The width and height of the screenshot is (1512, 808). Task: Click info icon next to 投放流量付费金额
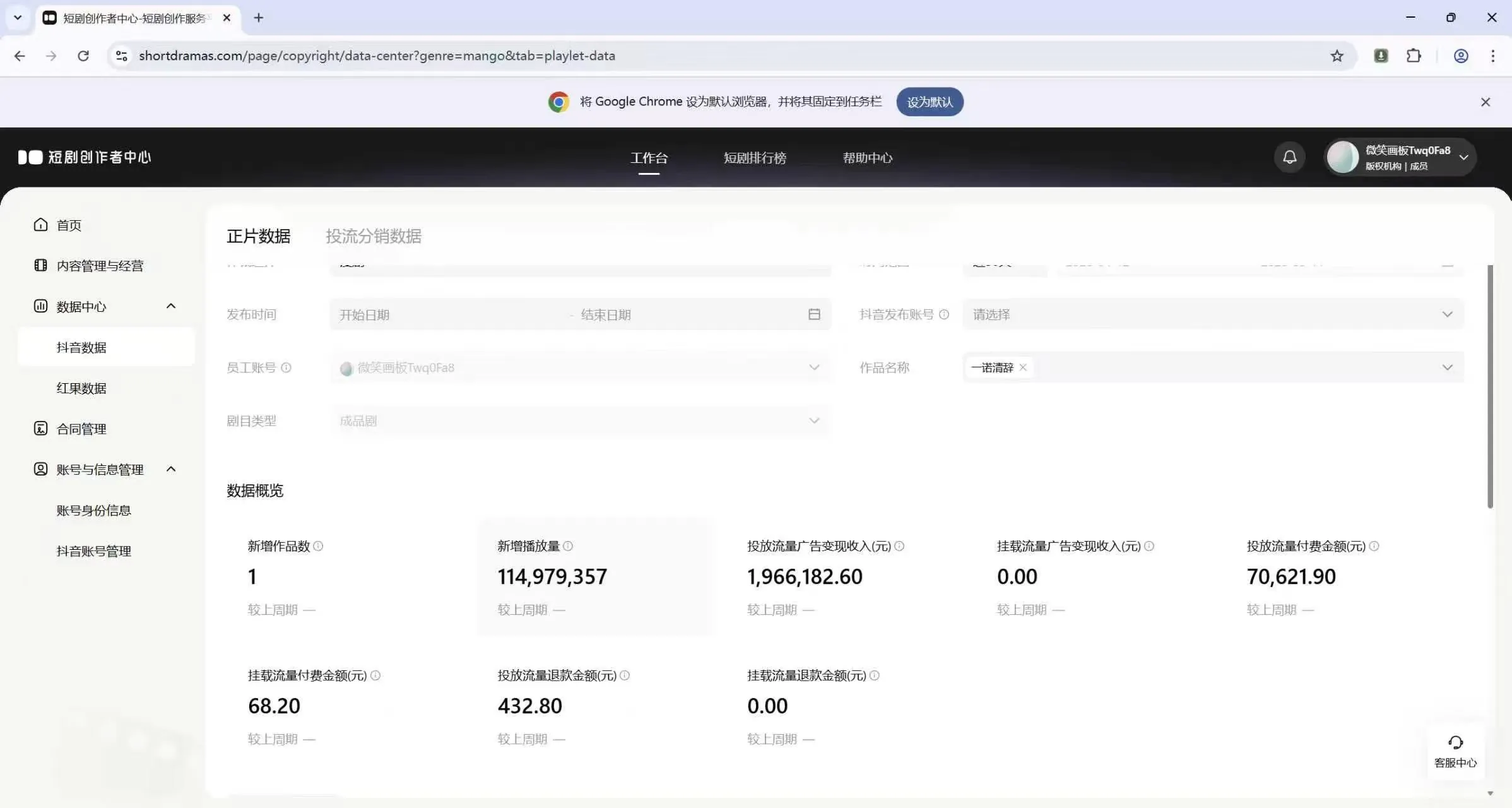coord(1374,546)
